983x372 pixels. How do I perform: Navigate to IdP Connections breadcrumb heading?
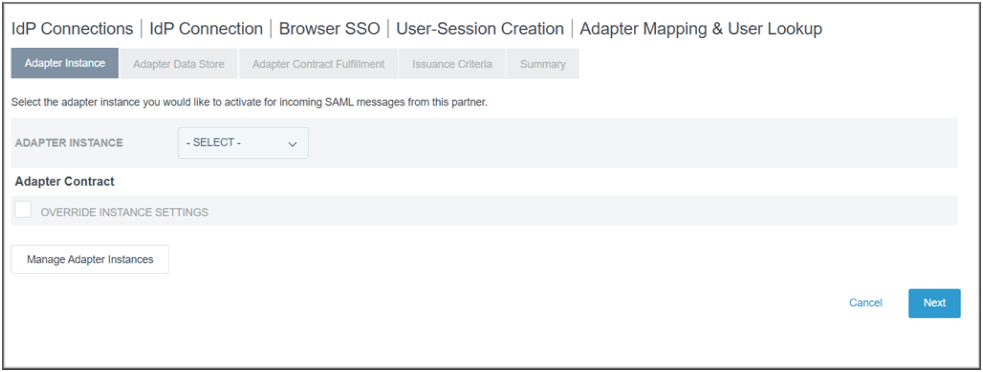click(72, 29)
